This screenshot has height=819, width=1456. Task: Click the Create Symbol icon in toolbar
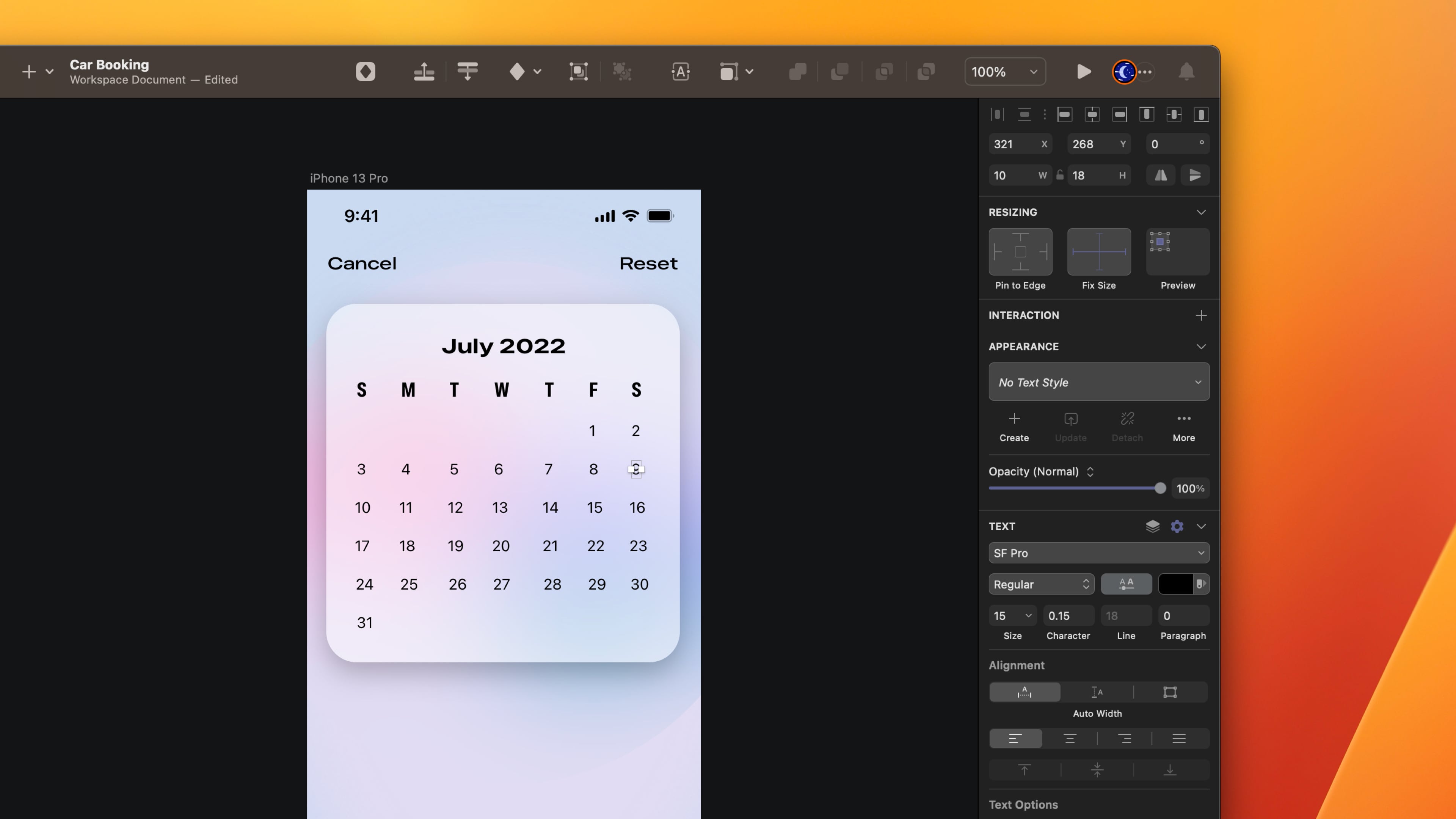tap(365, 72)
